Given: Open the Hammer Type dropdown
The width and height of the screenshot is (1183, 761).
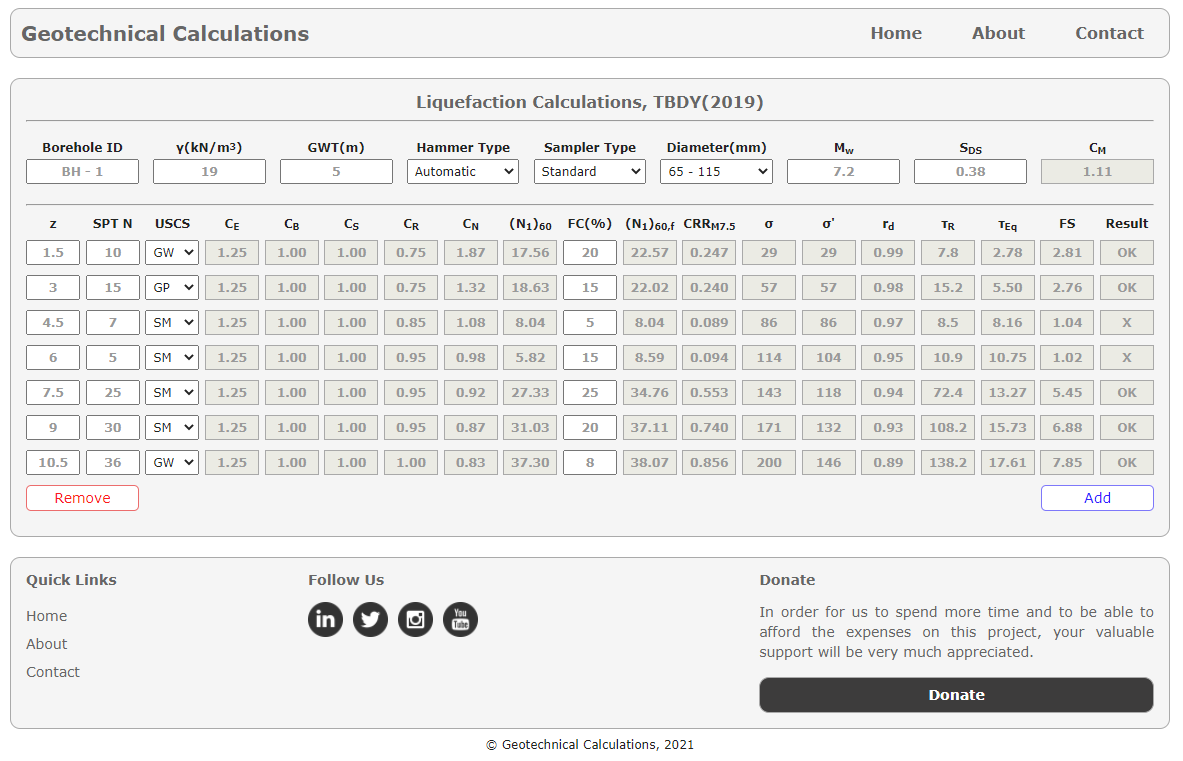Looking at the screenshot, I should click(x=462, y=171).
